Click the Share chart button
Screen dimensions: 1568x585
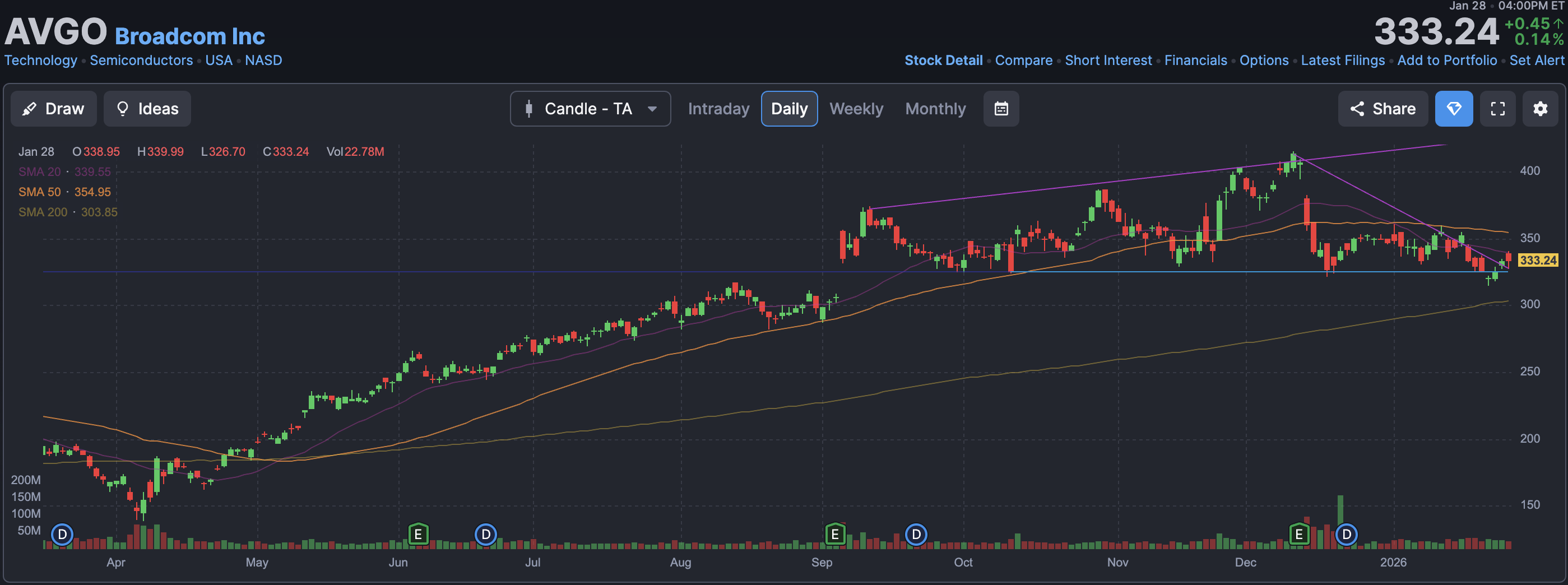[1383, 109]
